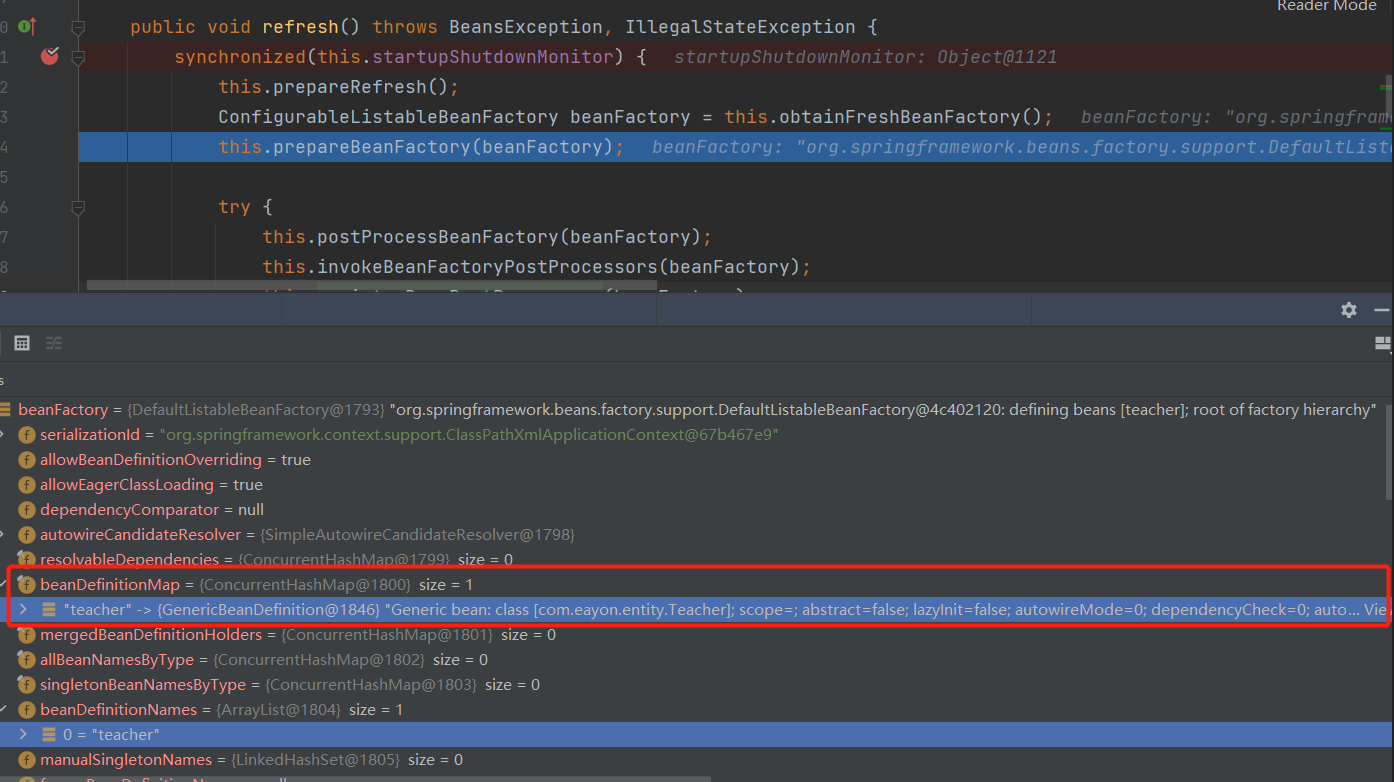Screen dimensions: 1394x782
Task: Open debug panel settings gear
Action: coord(1349,310)
